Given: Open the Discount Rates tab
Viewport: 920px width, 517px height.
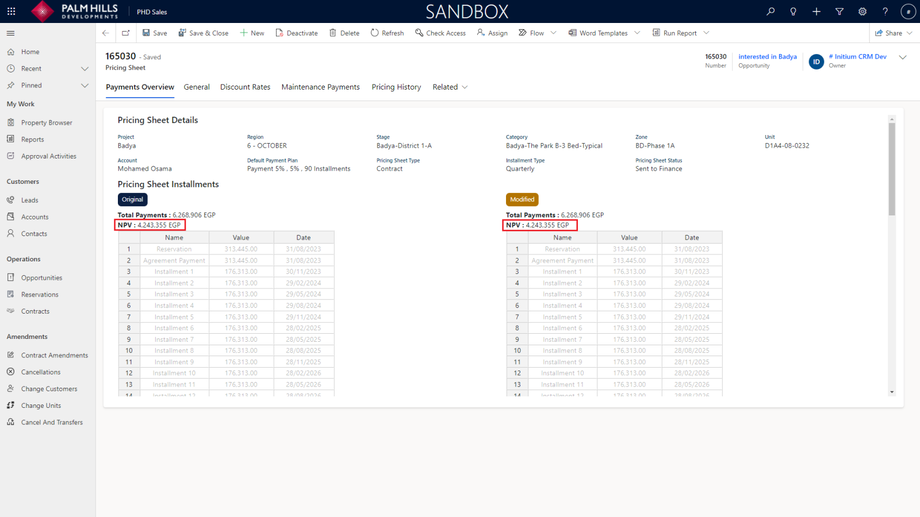Looking at the screenshot, I should click(245, 87).
